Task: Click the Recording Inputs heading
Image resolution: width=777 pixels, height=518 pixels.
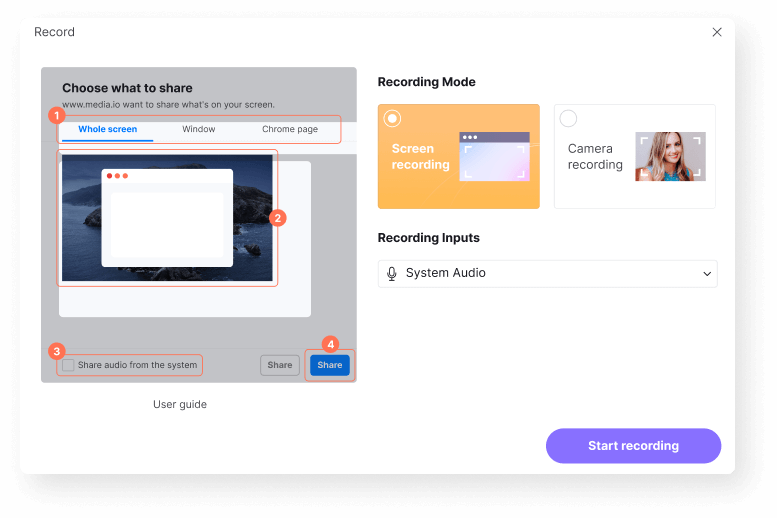Action: tap(429, 238)
